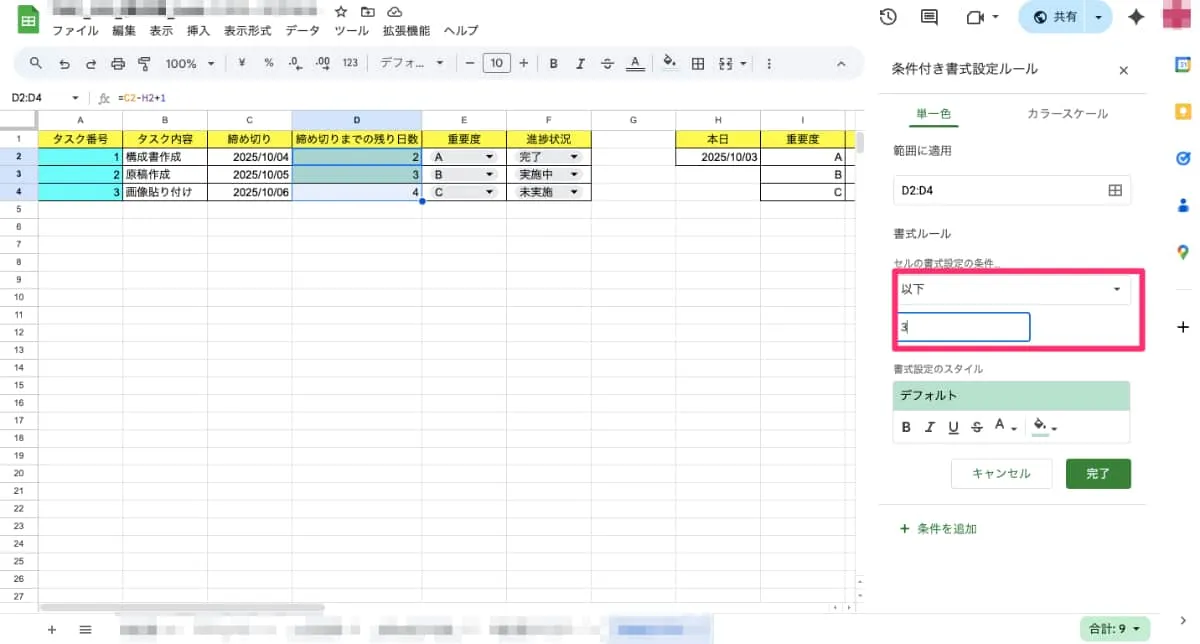Viewport: 1200px width, 644px height.
Task: Click the 条件を追加 link
Action: [x=937, y=528]
